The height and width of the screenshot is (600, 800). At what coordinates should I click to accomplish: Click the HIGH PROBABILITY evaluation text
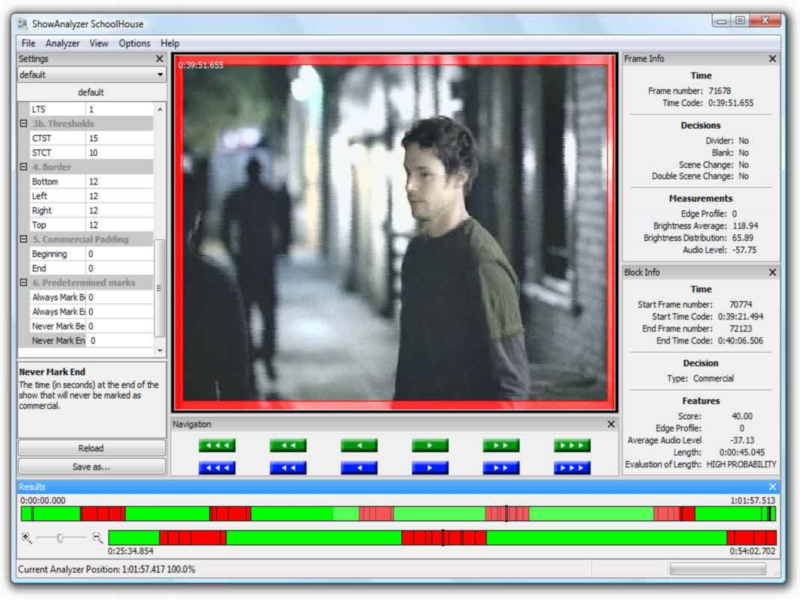coord(741,464)
